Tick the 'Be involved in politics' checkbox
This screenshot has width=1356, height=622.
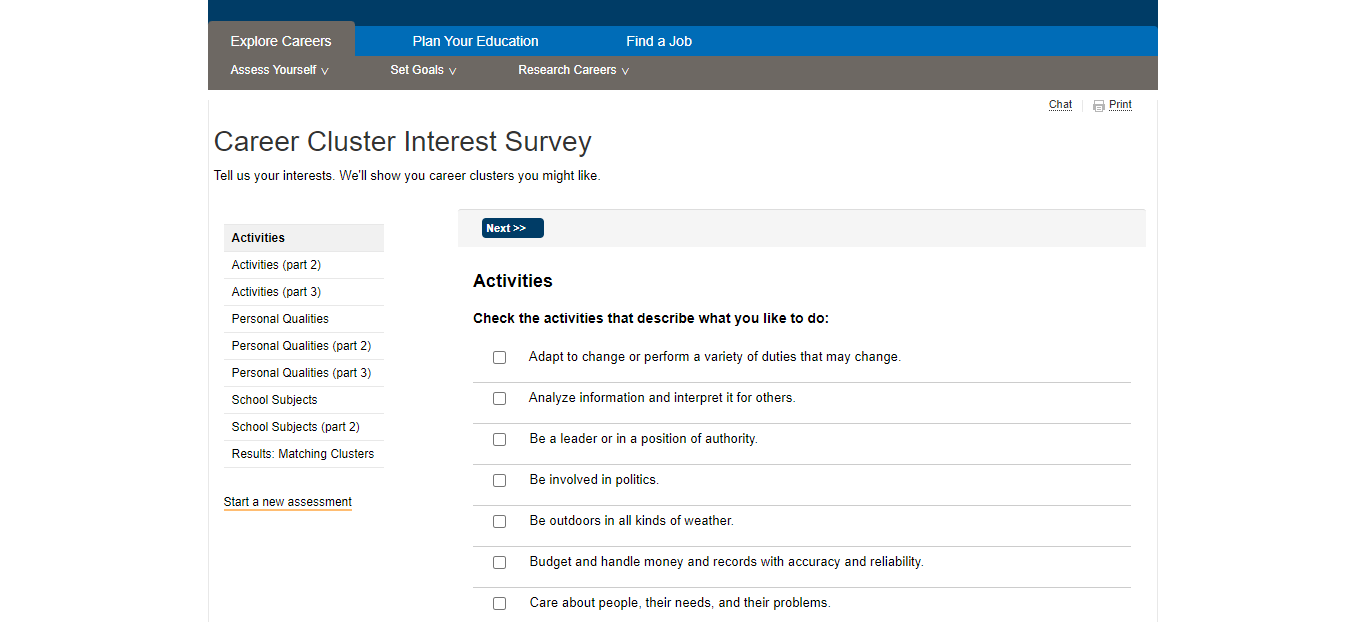pos(500,480)
